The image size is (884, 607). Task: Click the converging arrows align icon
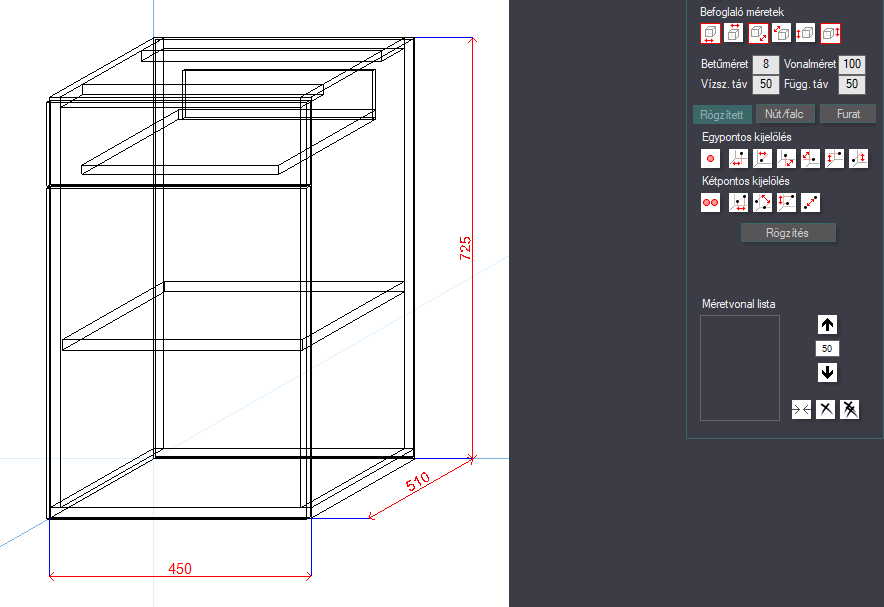point(801,409)
